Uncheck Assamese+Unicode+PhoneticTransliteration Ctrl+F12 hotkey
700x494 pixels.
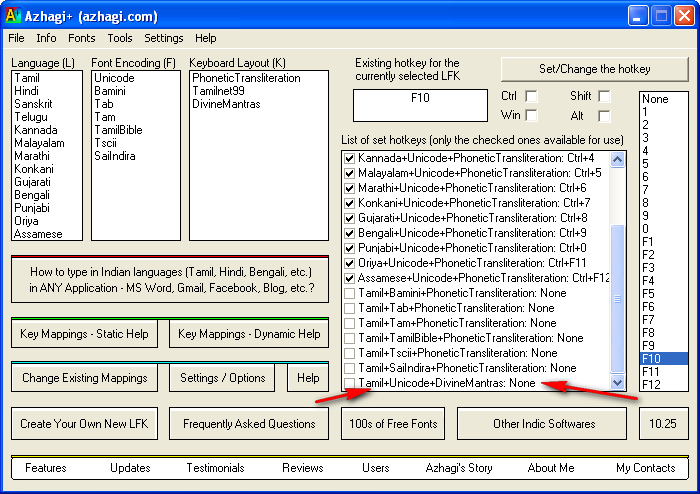pos(350,278)
